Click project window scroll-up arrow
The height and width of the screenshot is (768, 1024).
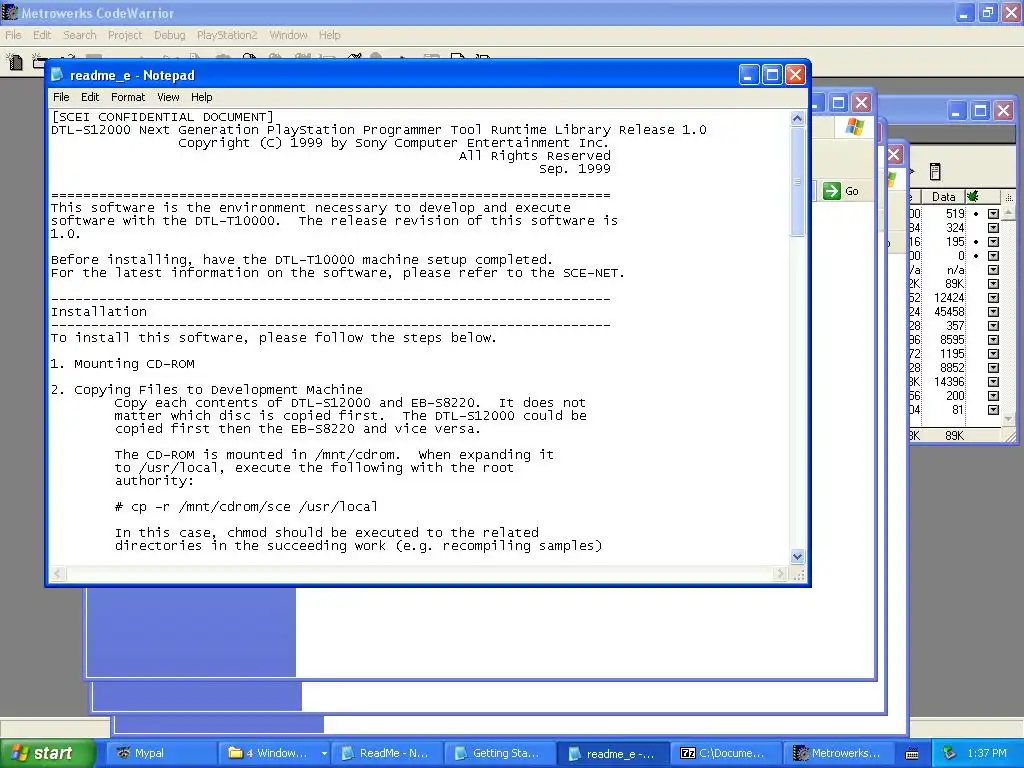point(1008,214)
